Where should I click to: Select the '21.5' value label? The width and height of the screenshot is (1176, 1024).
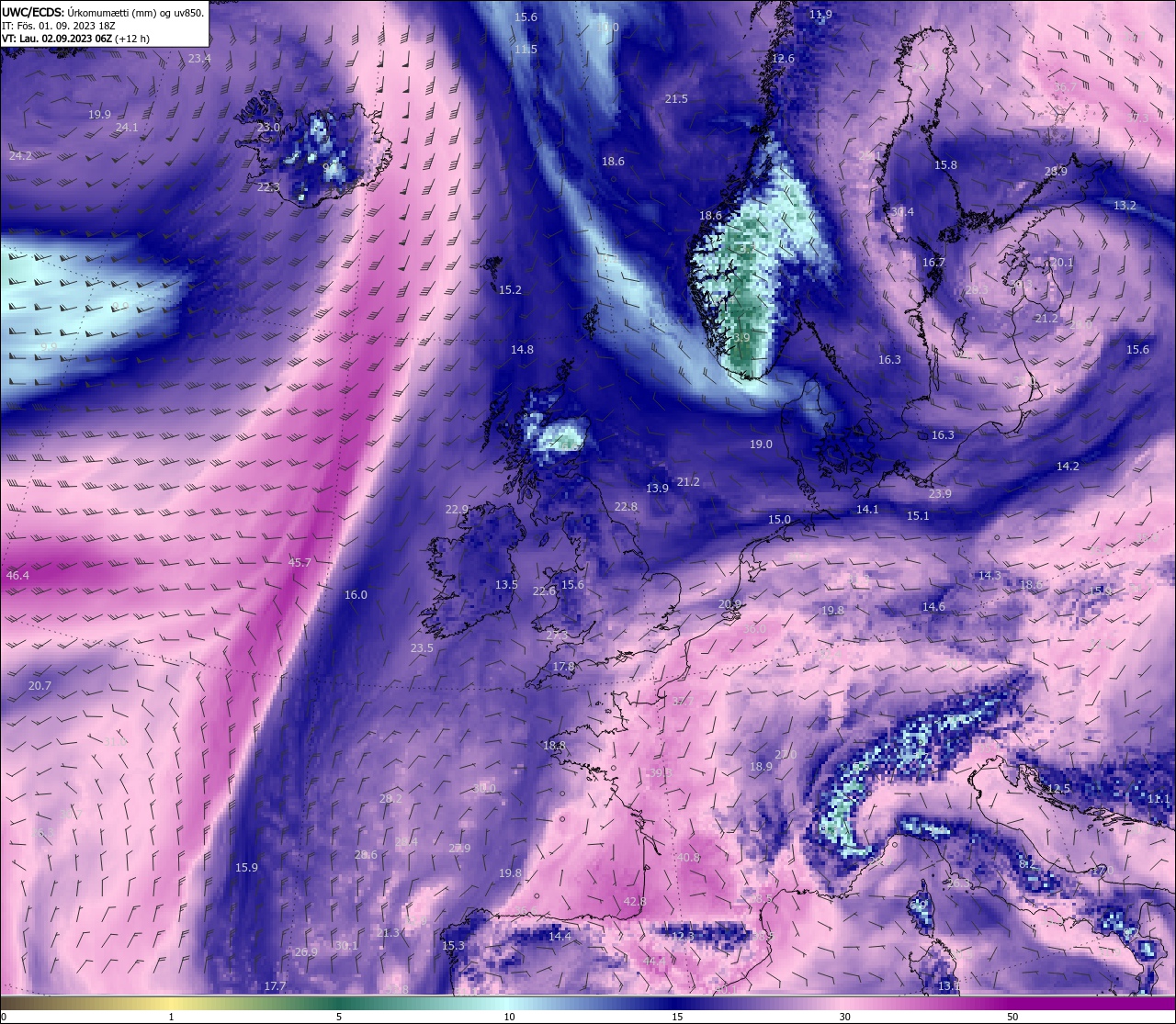point(676,99)
